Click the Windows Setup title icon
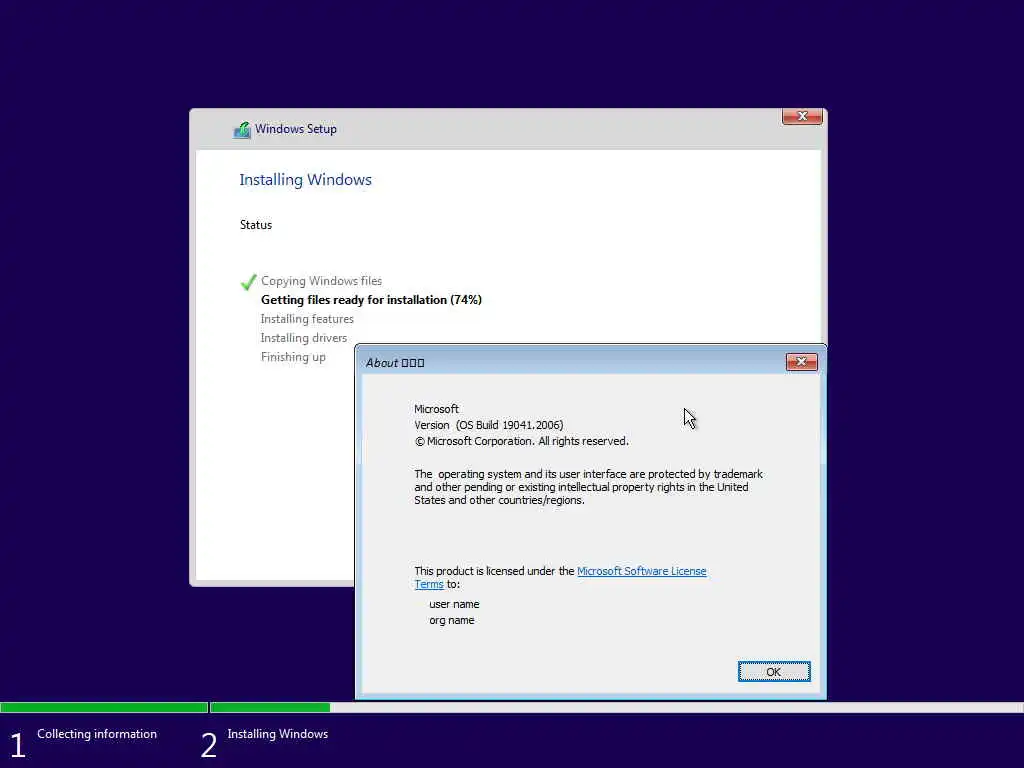This screenshot has width=1024, height=768. coord(242,129)
